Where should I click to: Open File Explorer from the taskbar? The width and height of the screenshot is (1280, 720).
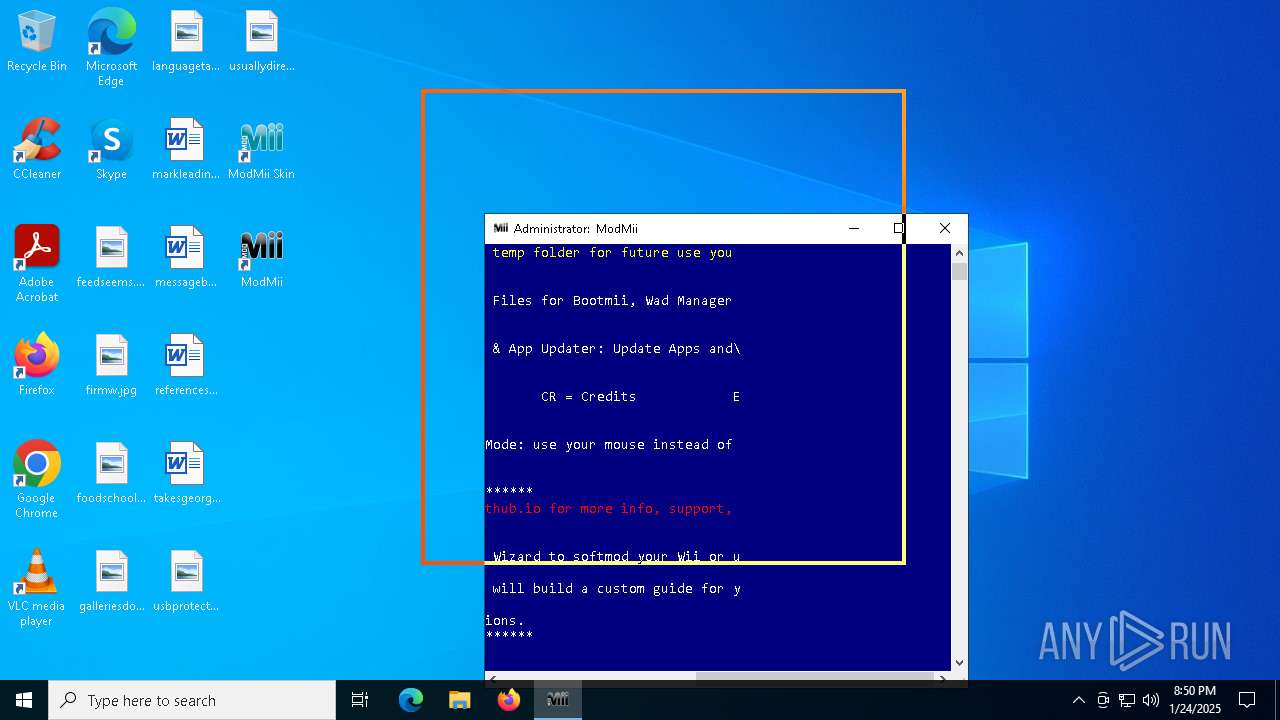point(459,700)
